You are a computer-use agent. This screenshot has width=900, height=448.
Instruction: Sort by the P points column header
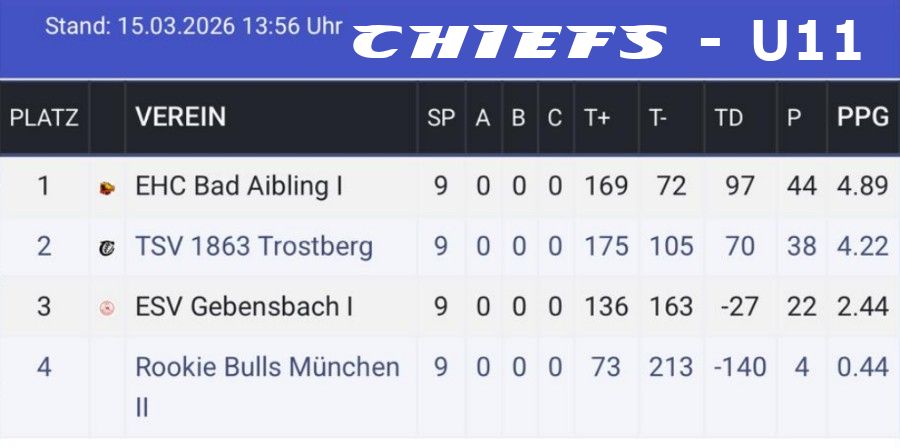pyautogui.click(x=794, y=118)
